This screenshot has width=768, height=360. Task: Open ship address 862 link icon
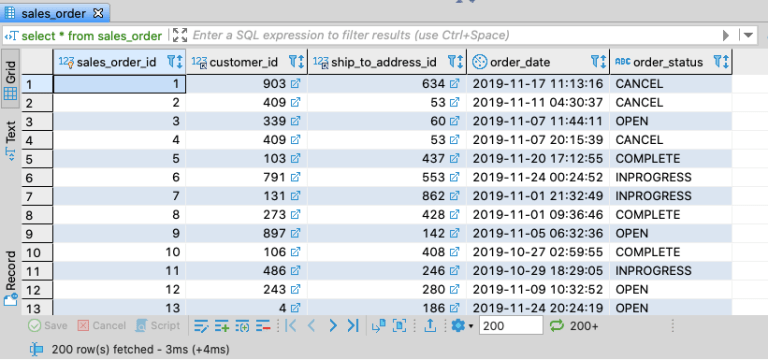(x=455, y=196)
